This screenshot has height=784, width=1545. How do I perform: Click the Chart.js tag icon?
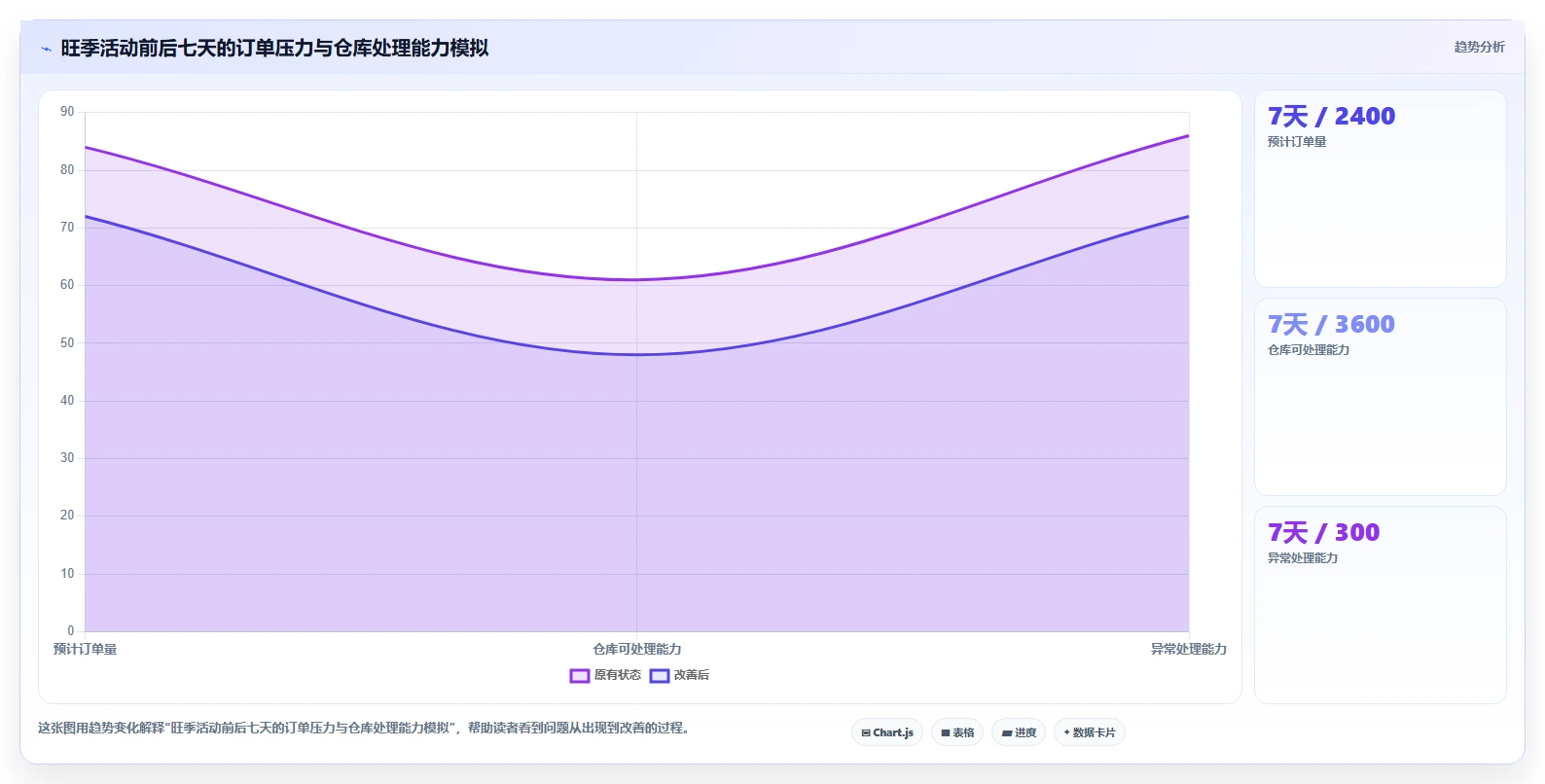pos(866,733)
